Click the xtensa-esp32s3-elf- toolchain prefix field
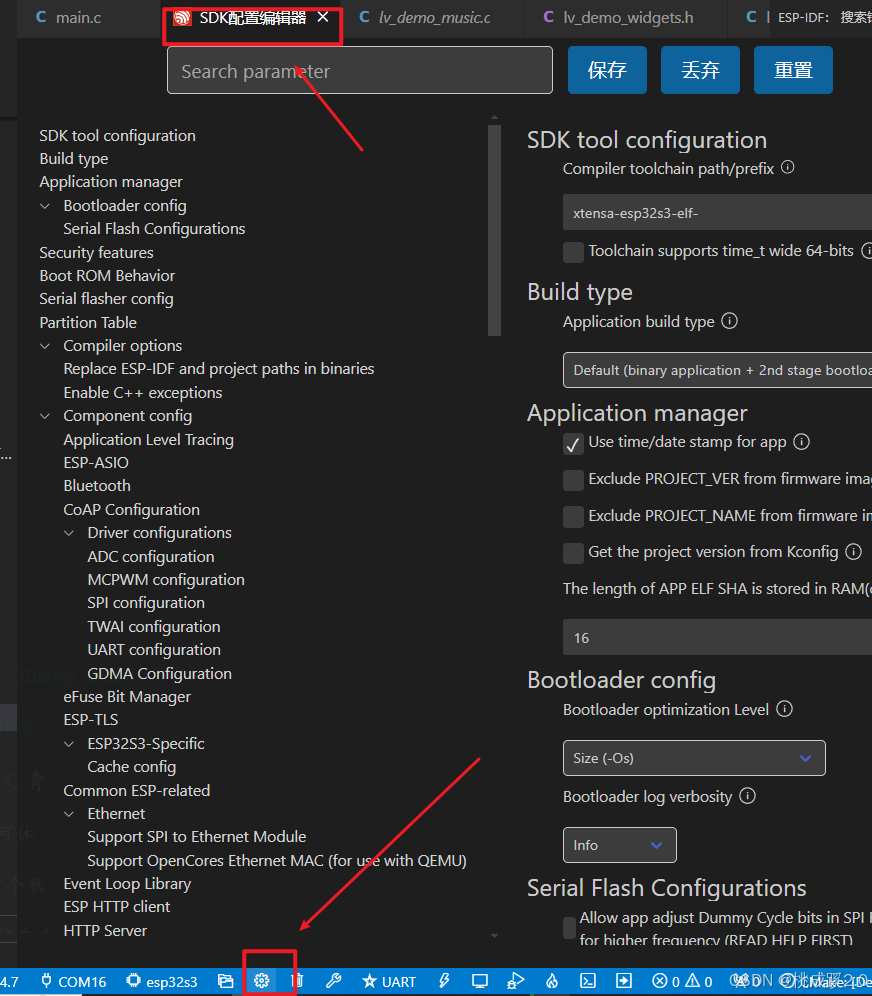 pos(718,212)
